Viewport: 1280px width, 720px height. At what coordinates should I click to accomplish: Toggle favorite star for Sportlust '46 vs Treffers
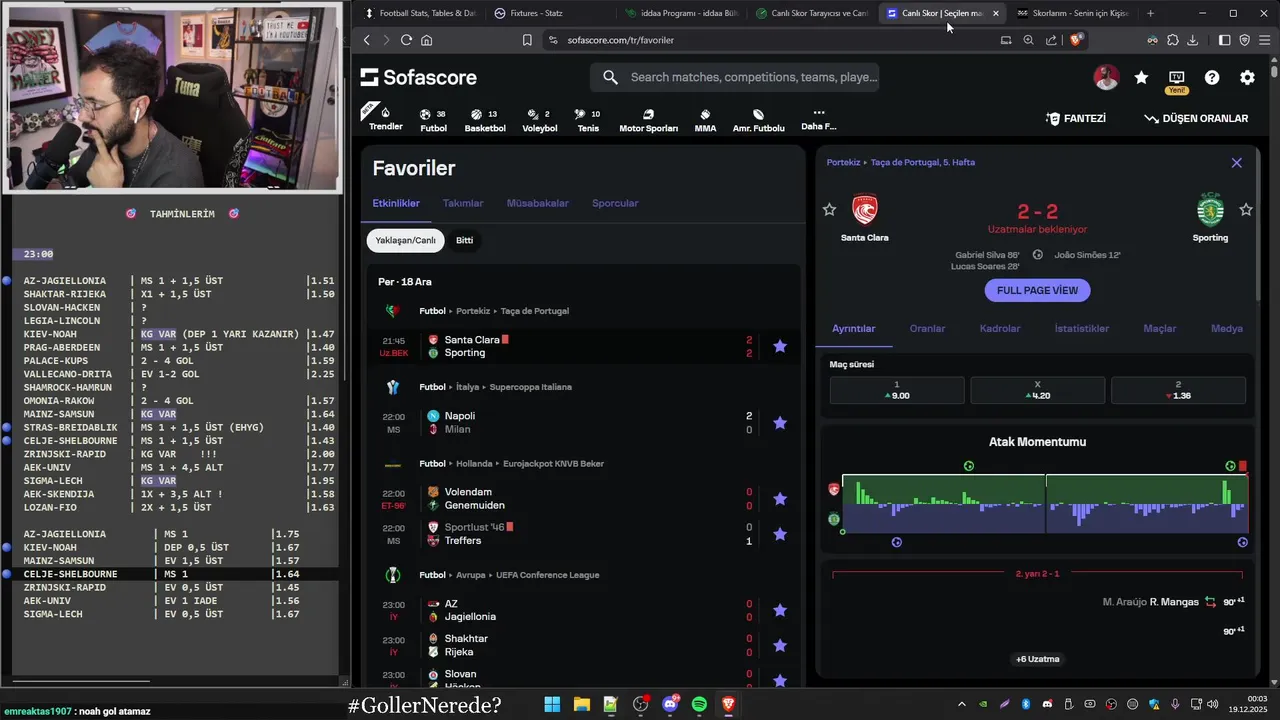click(x=780, y=534)
